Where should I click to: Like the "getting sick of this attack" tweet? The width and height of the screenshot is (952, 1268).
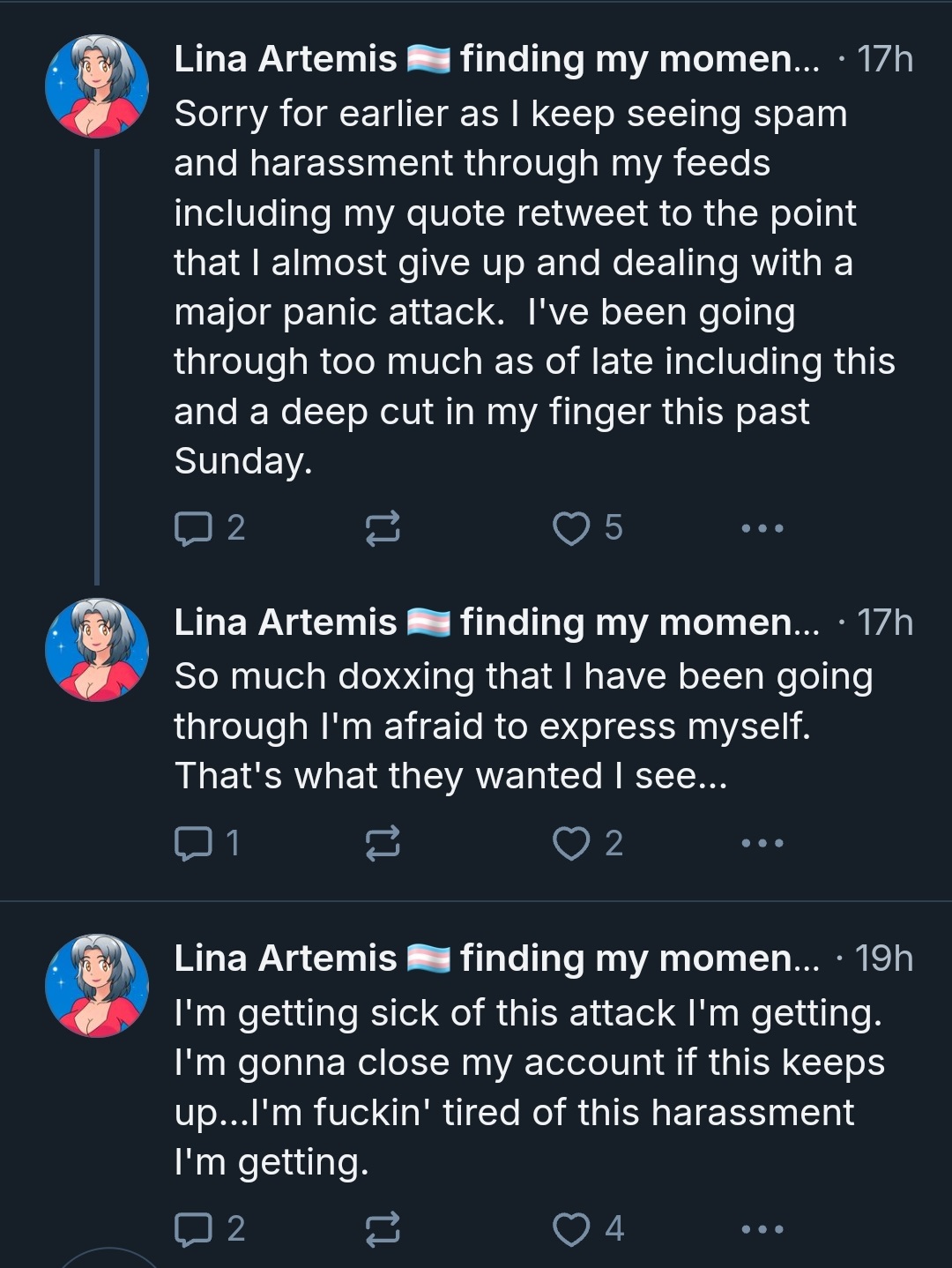(571, 1229)
